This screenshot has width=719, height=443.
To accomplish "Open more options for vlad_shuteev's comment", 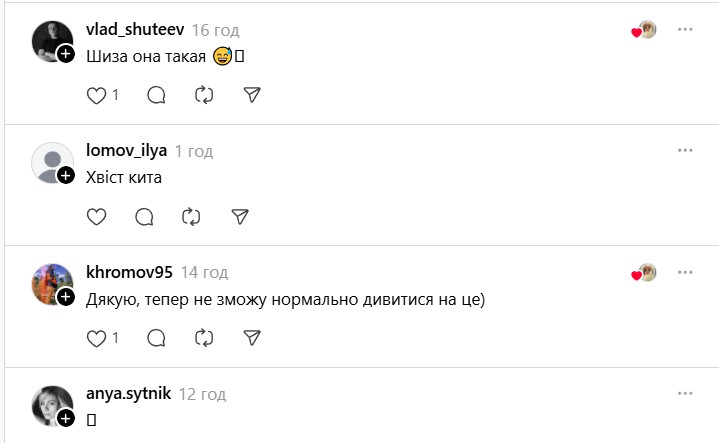I will point(685,30).
